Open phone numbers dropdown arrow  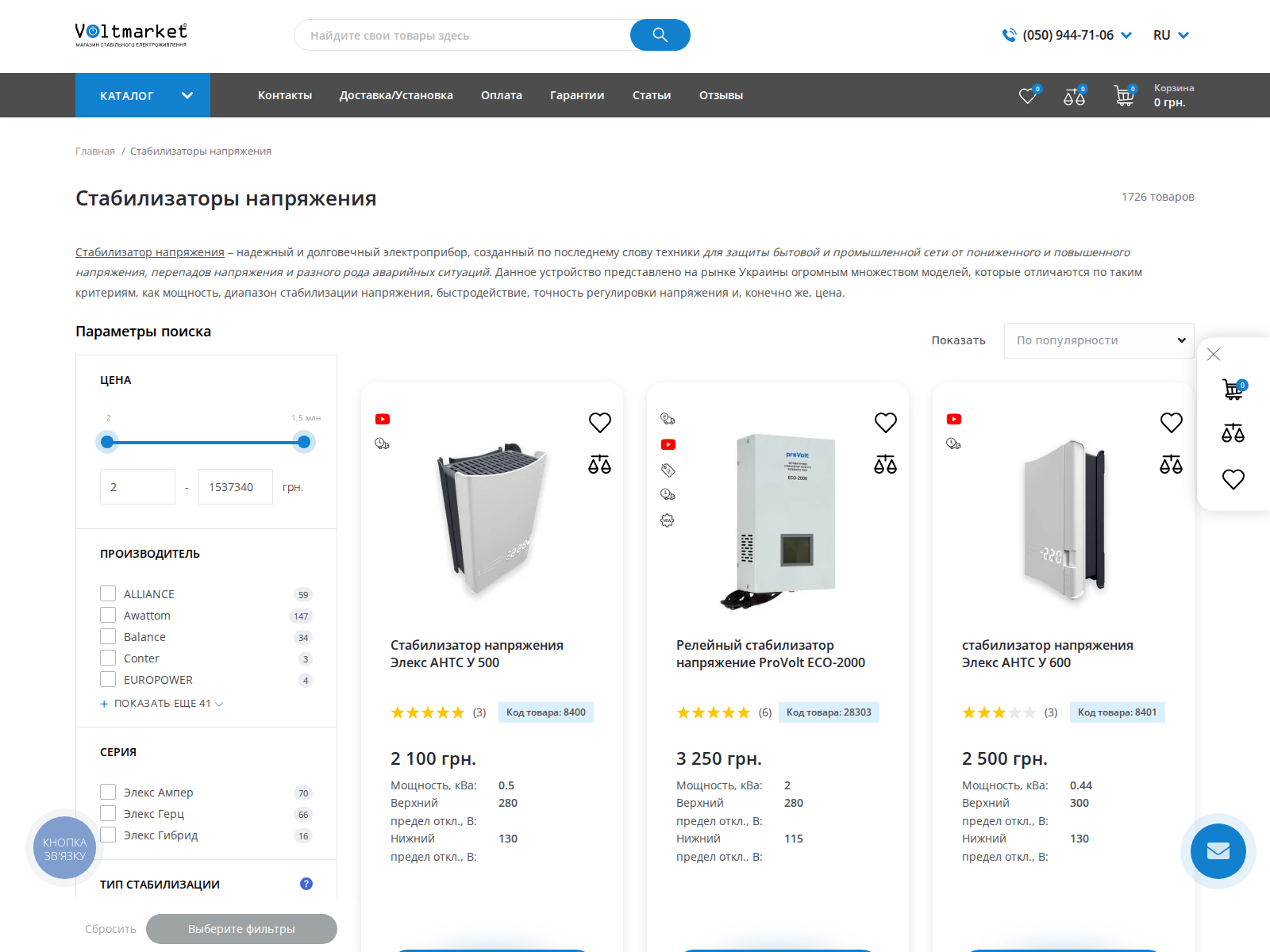[x=1126, y=35]
